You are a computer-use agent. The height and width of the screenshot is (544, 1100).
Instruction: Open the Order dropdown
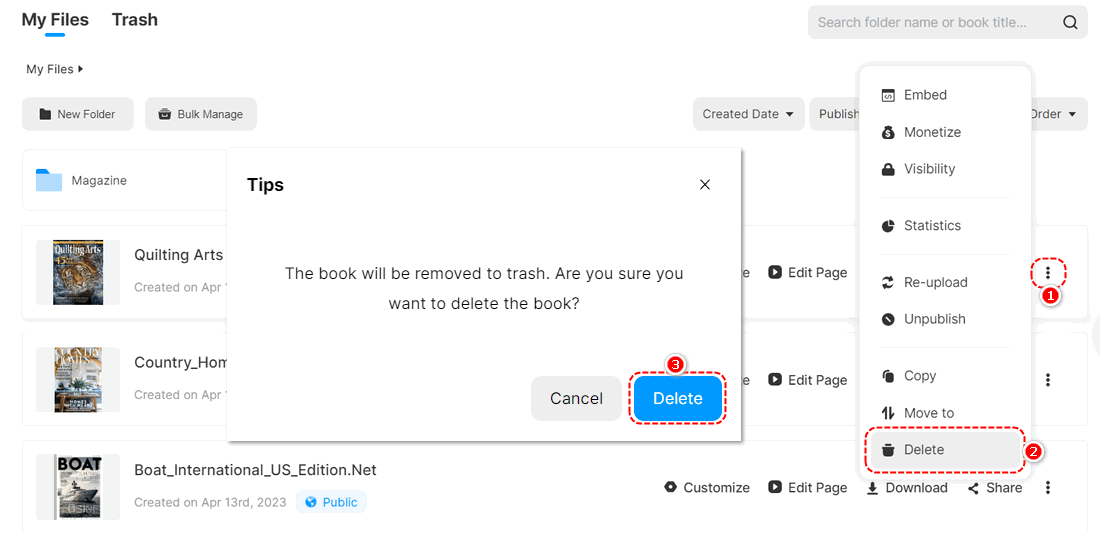(1055, 114)
